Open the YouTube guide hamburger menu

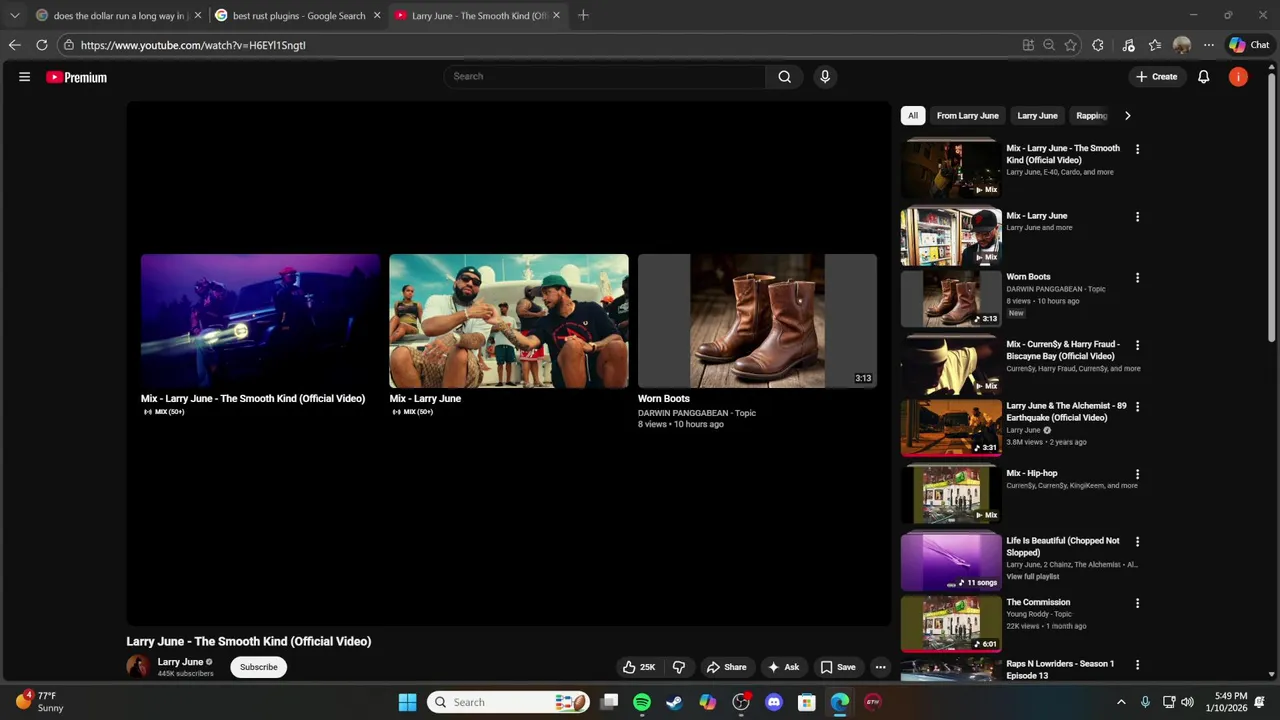click(x=24, y=77)
